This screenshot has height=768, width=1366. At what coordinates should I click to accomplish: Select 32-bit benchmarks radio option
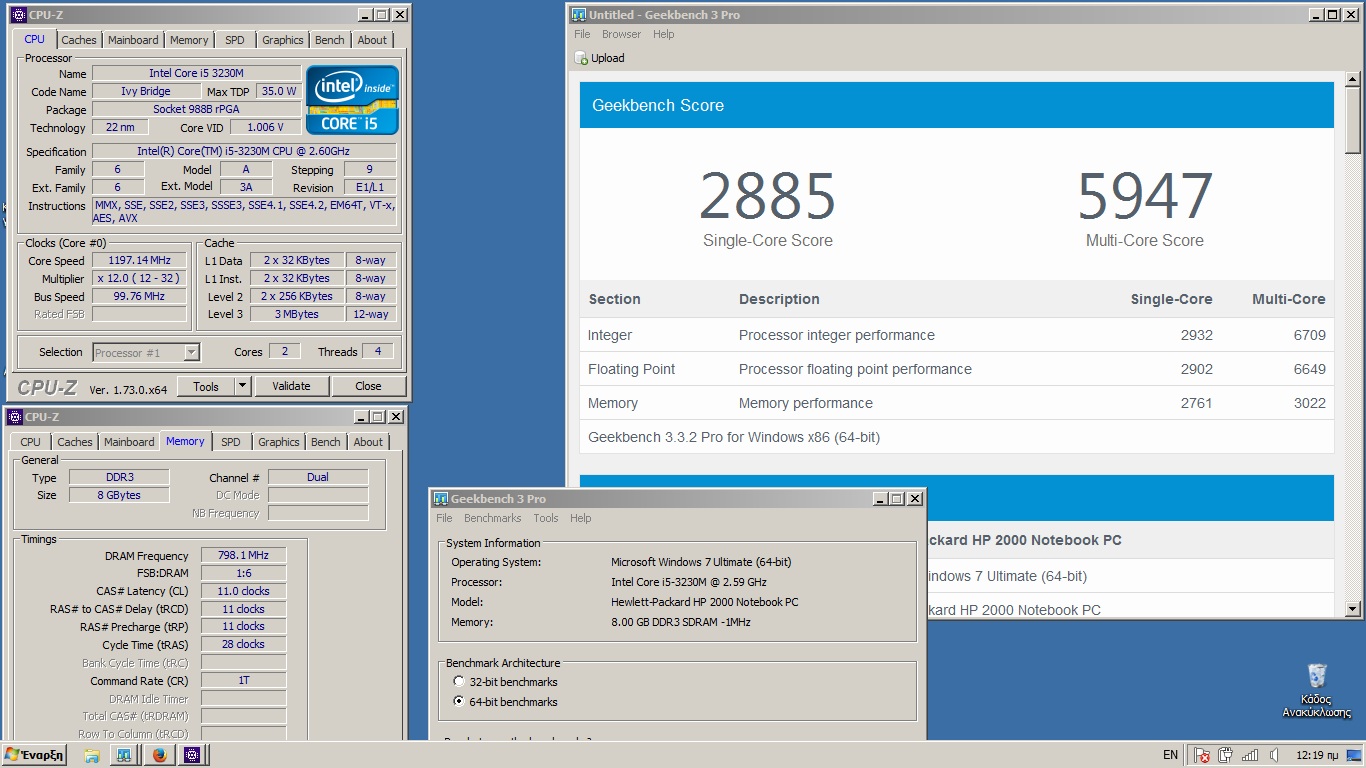point(459,682)
